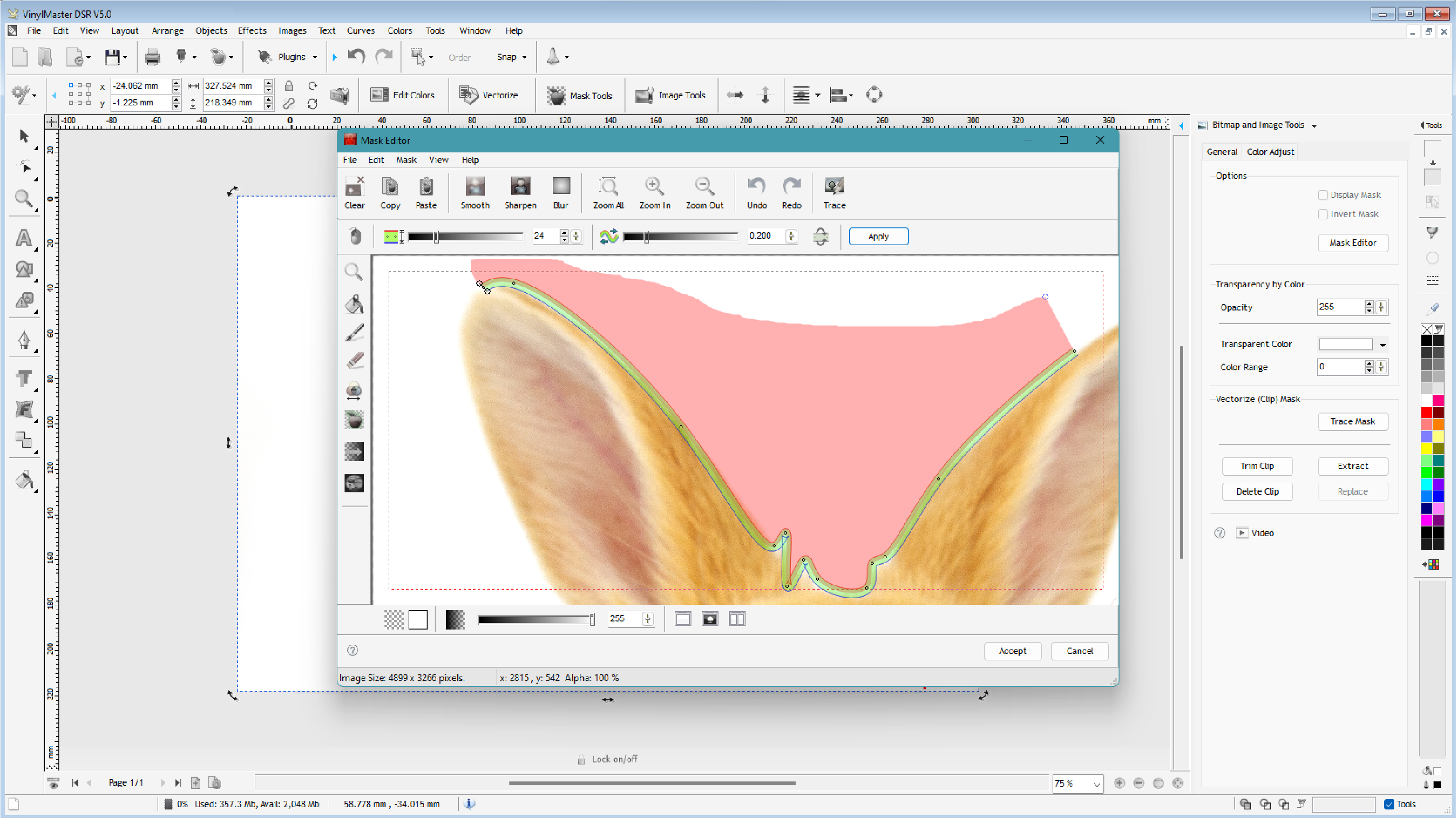Click the smoothness slider set to 0.200
1456x818 pixels.
pyautogui.click(x=681, y=237)
